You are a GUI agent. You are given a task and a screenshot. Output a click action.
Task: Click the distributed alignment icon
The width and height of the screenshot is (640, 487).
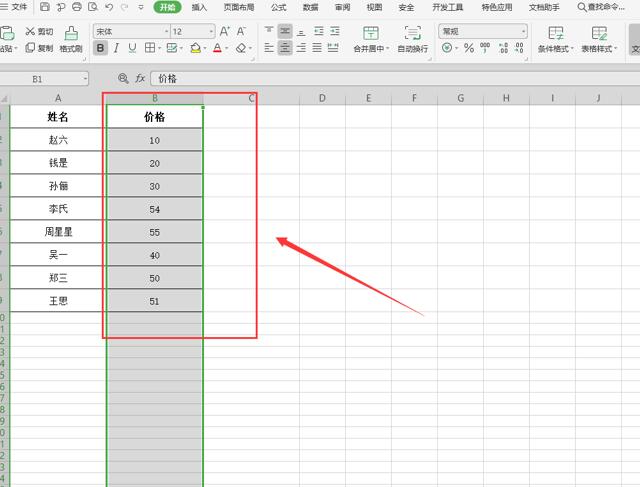(333, 48)
